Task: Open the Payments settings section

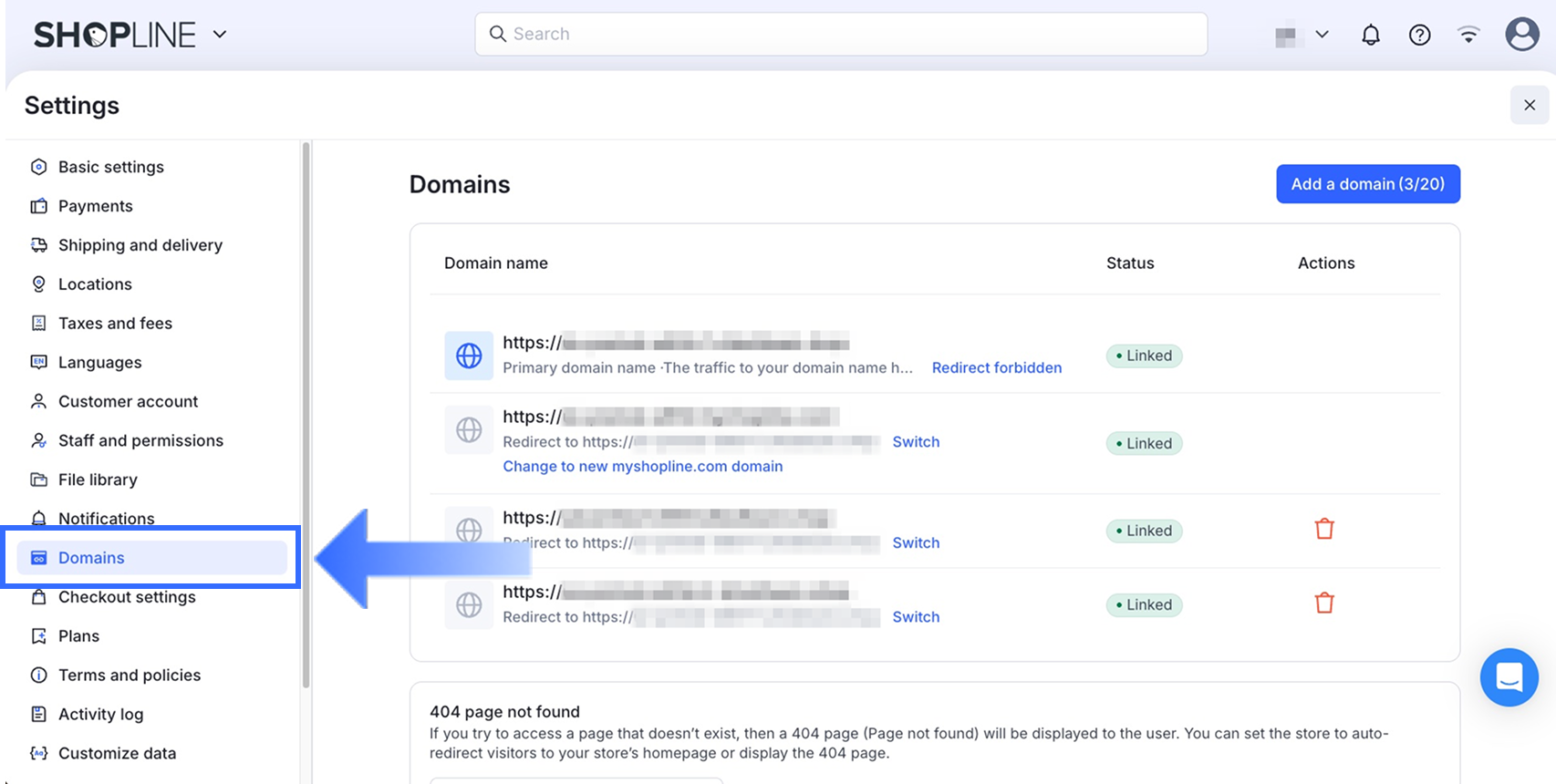Action: click(95, 206)
